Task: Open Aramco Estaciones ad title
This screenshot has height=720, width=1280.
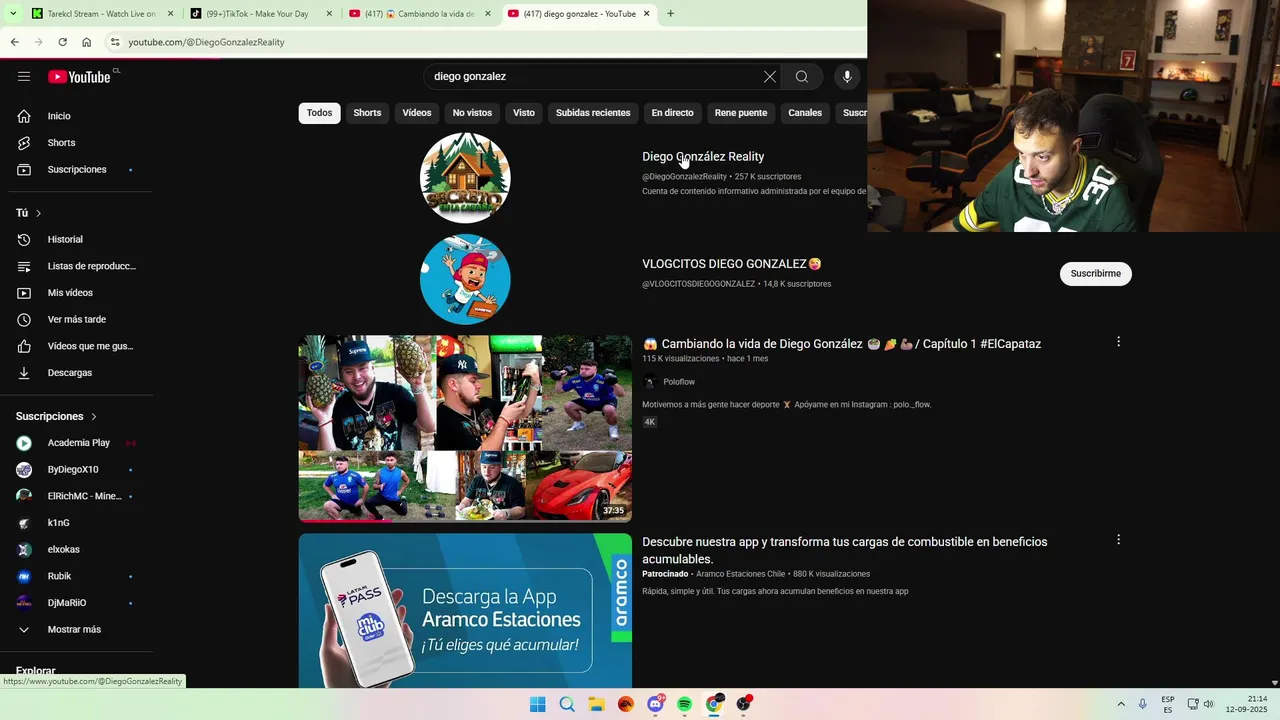Action: click(x=845, y=550)
